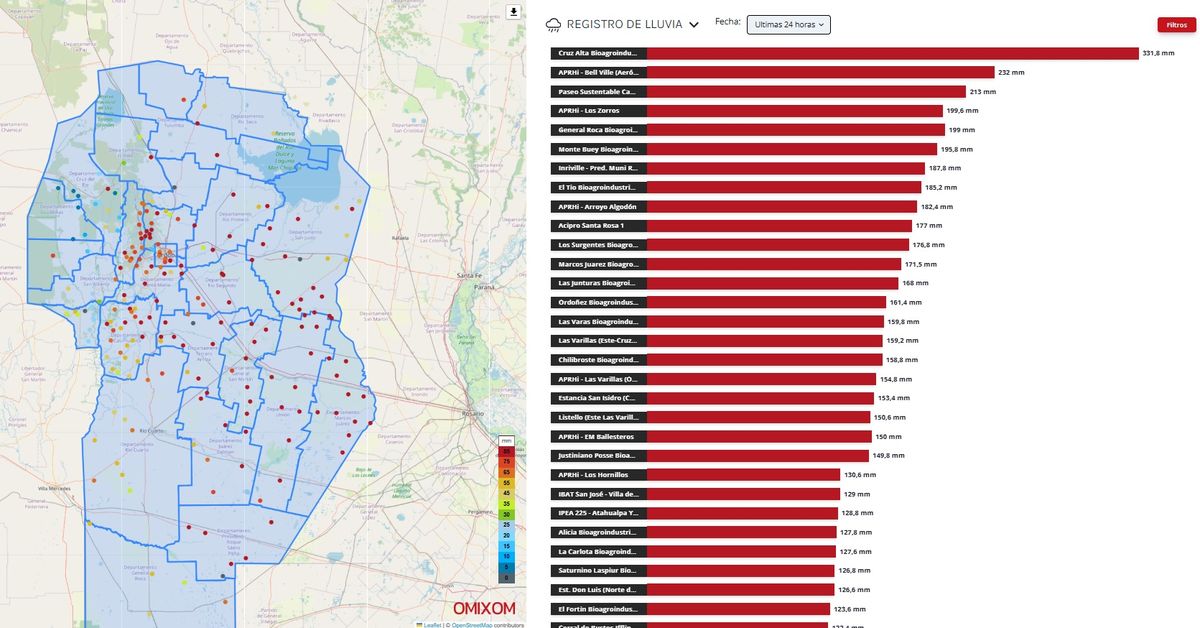The width and height of the screenshot is (1200, 628).
Task: Select the APRHi - Los Hornillos station
Action: click(x=598, y=475)
